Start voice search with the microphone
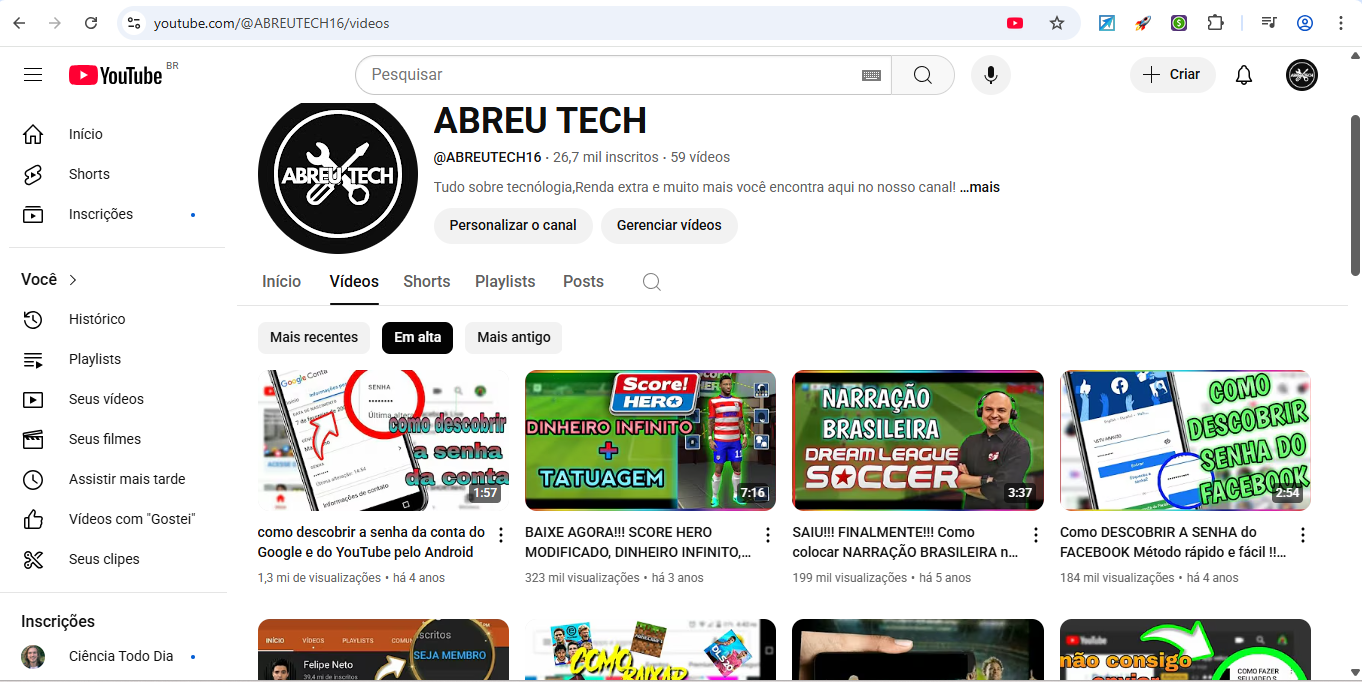The image size is (1362, 682). point(991,75)
